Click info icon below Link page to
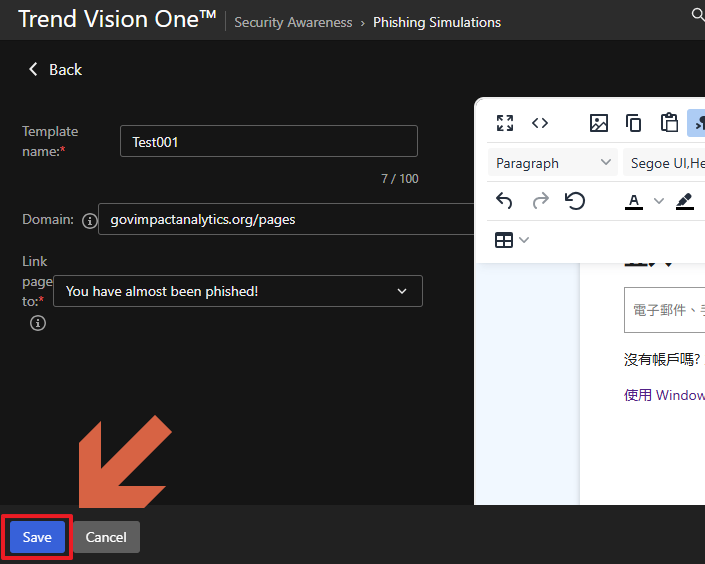Image resolution: width=705 pixels, height=564 pixels. click(x=38, y=323)
